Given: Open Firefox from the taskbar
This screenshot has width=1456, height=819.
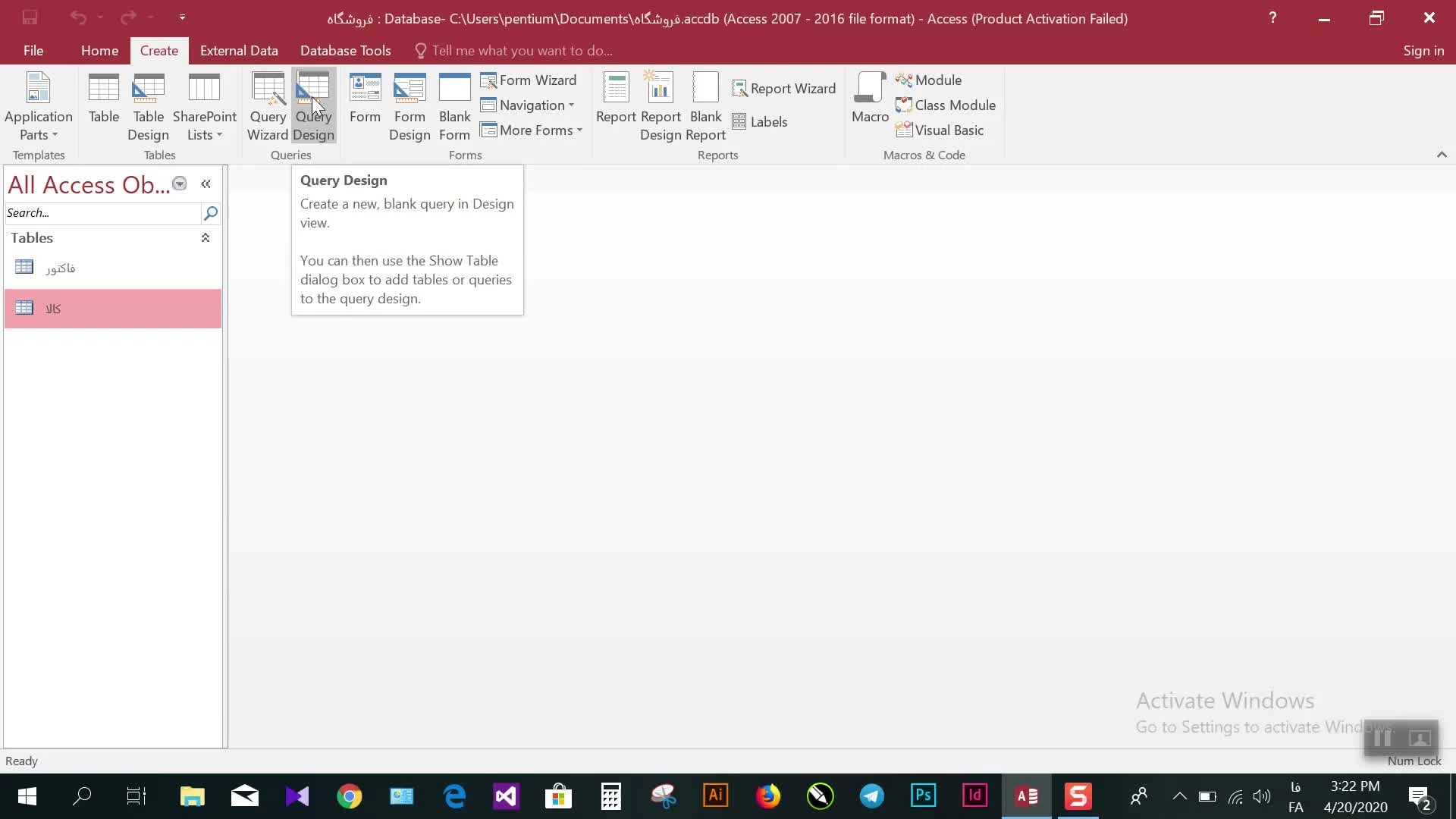Looking at the screenshot, I should [767, 796].
